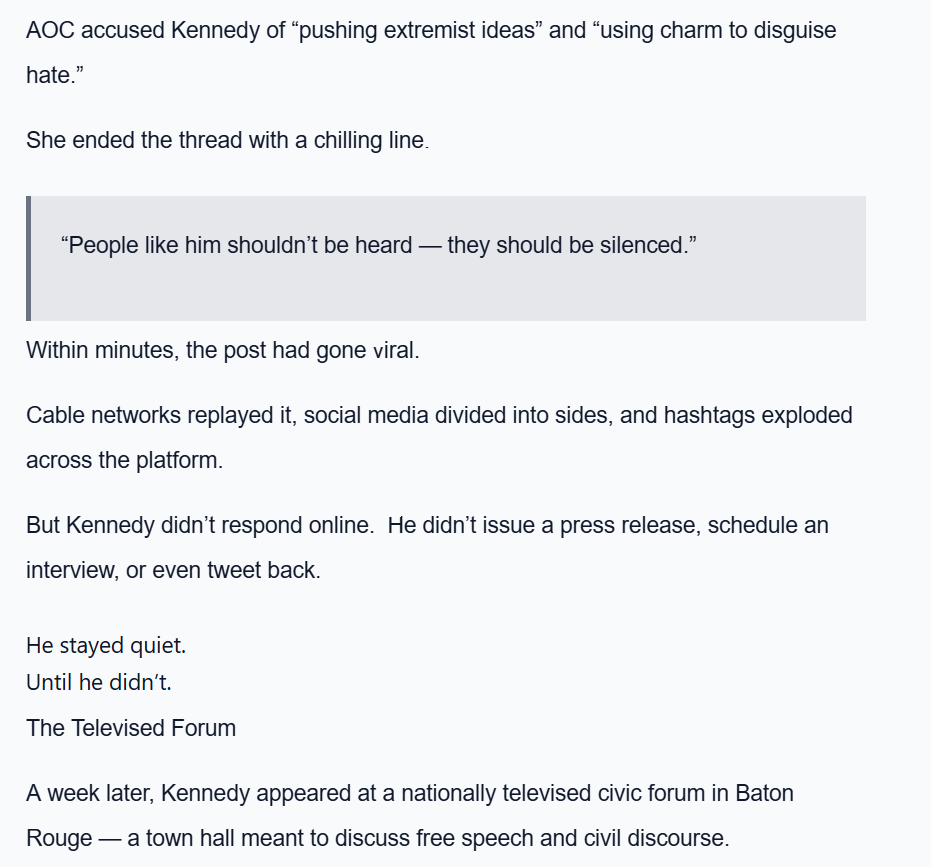Click the sentence "Within minutes, the post had gone viral"
The image size is (931, 867).
222,352
